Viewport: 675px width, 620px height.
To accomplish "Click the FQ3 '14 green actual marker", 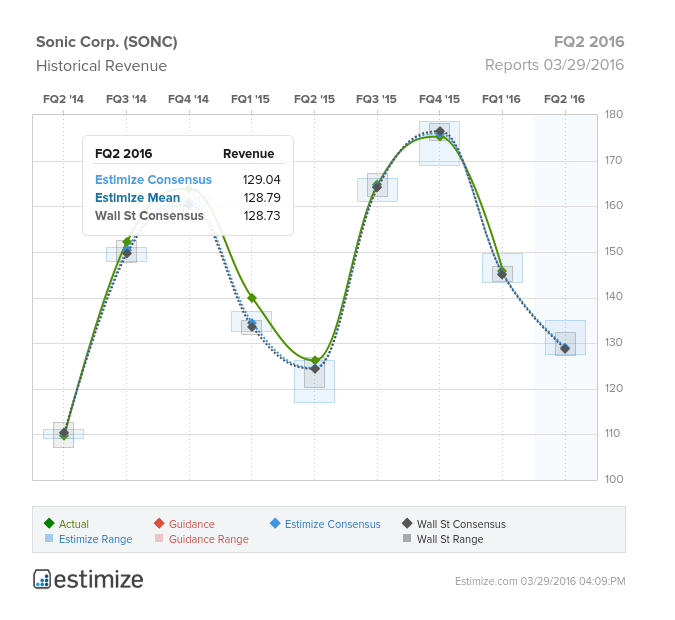I will 127,242.
